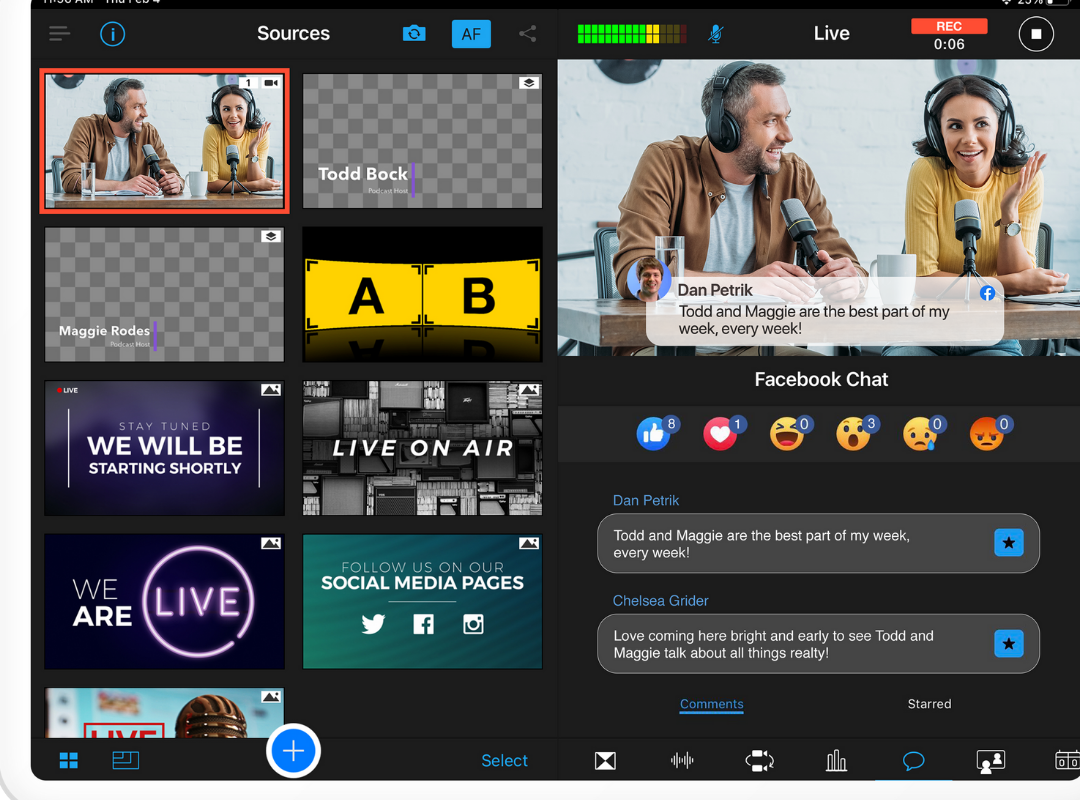Stop recording with the stop button
Viewport: 1080px width, 800px height.
click(1036, 34)
